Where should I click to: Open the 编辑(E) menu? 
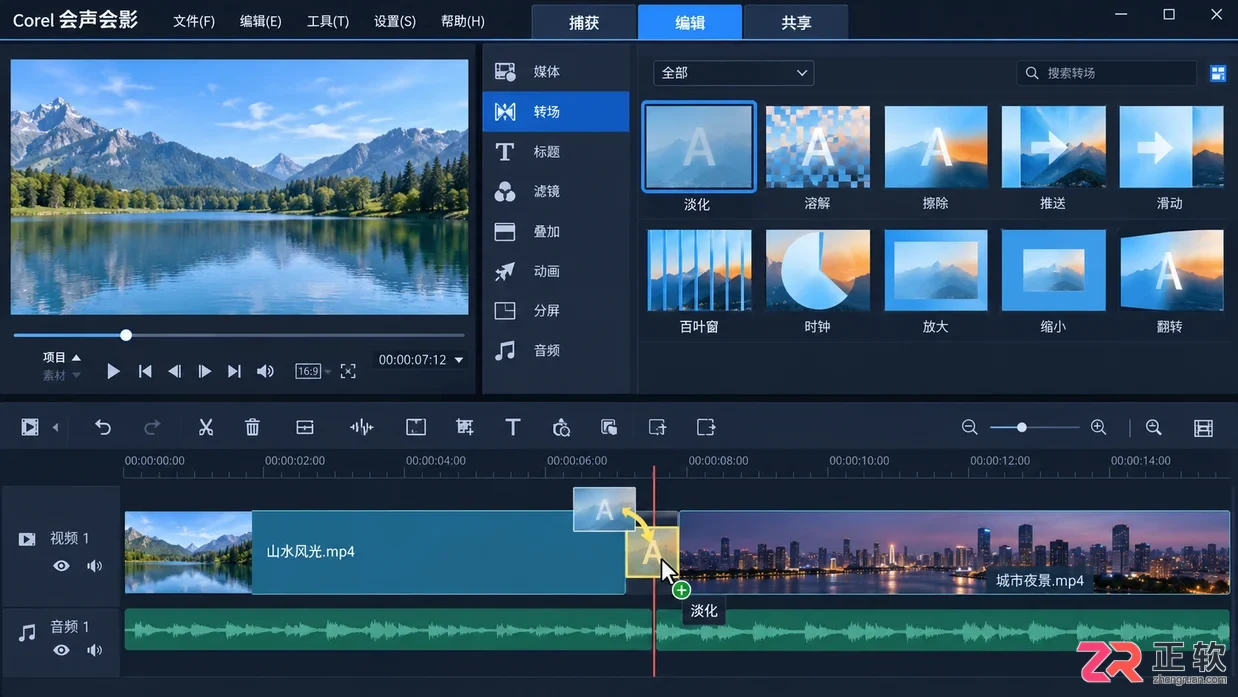tap(261, 21)
